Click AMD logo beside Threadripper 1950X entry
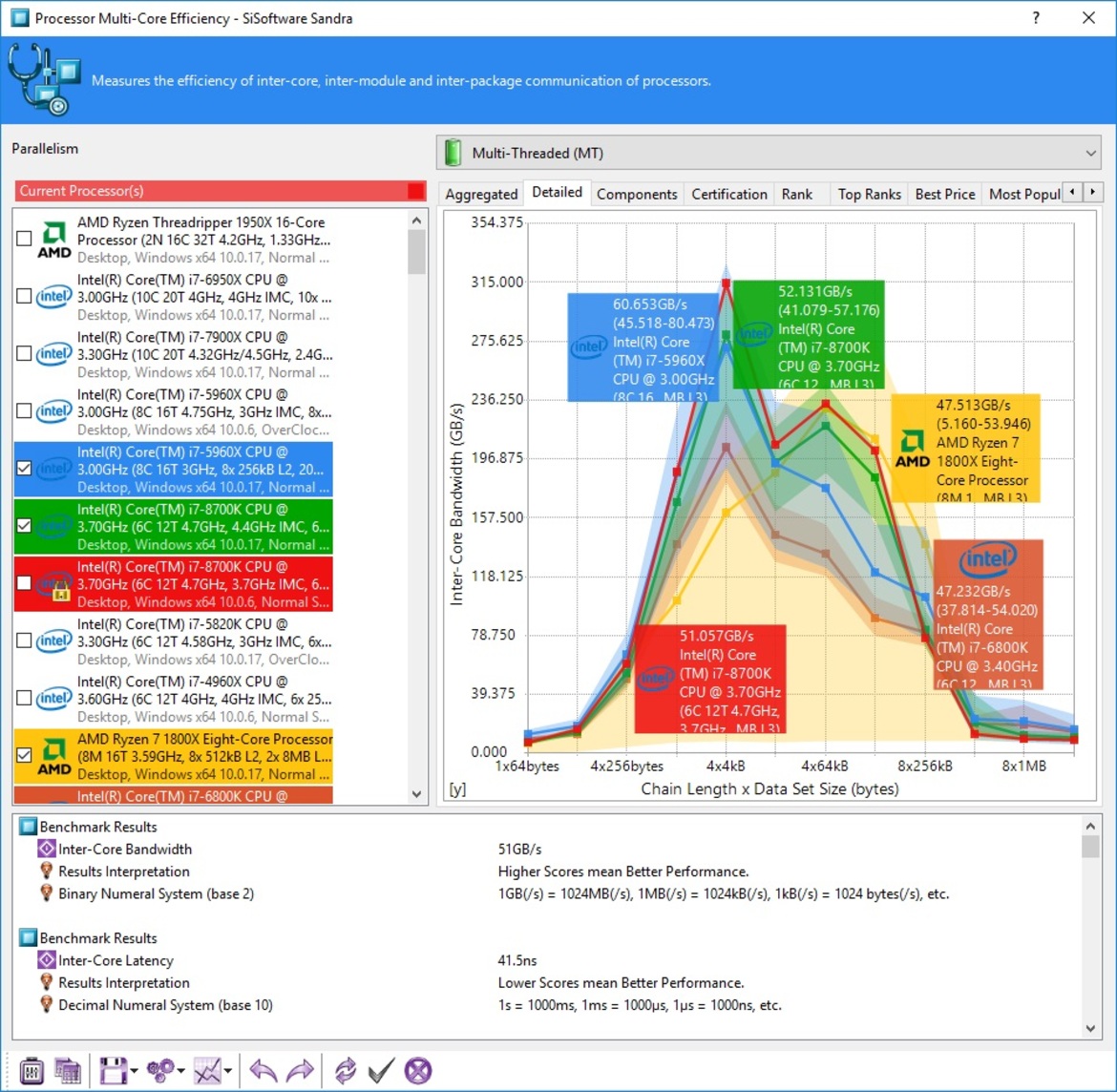 pyautogui.click(x=54, y=240)
